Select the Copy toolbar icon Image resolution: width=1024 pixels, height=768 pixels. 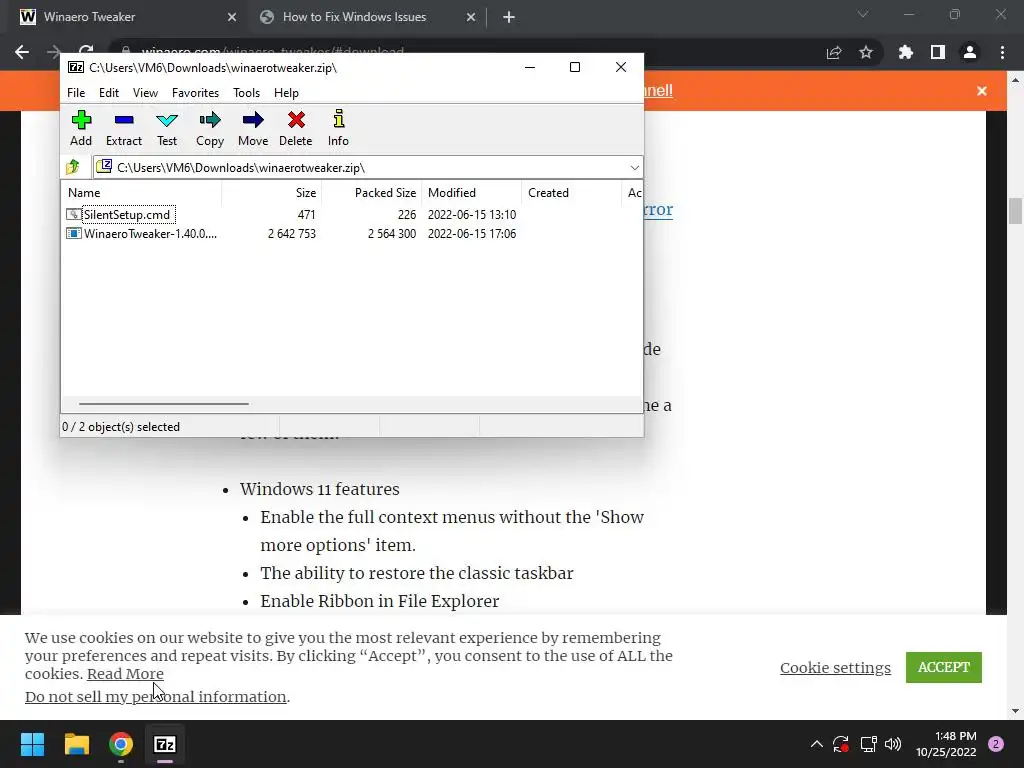click(x=210, y=128)
